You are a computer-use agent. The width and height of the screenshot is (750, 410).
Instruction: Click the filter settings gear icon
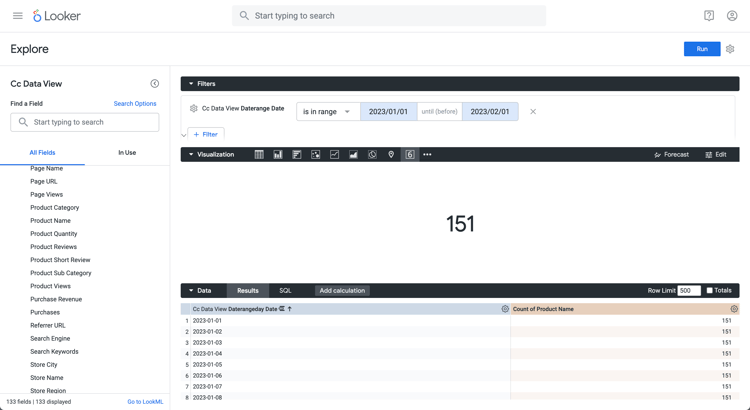click(193, 109)
